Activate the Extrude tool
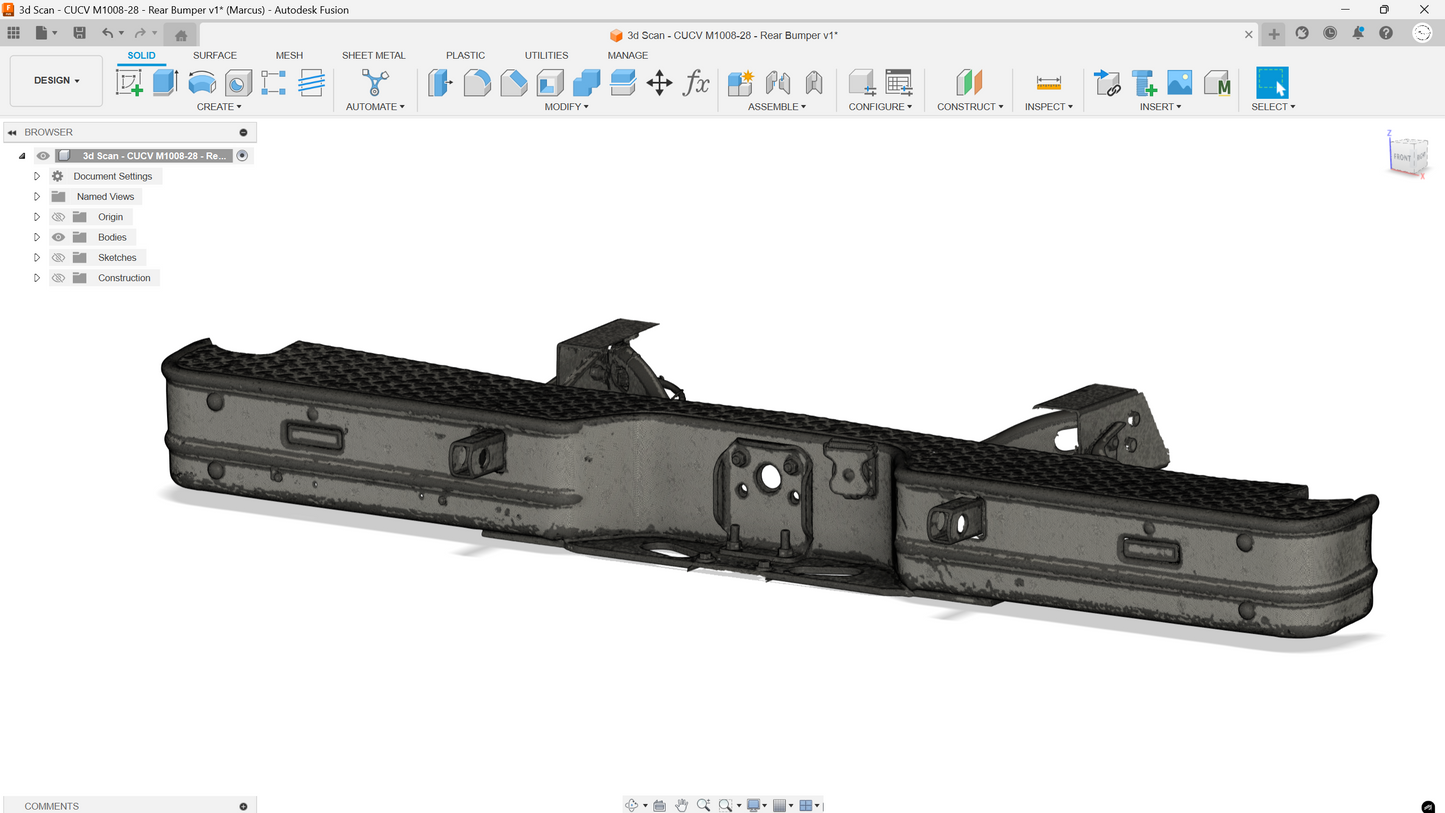 (165, 83)
